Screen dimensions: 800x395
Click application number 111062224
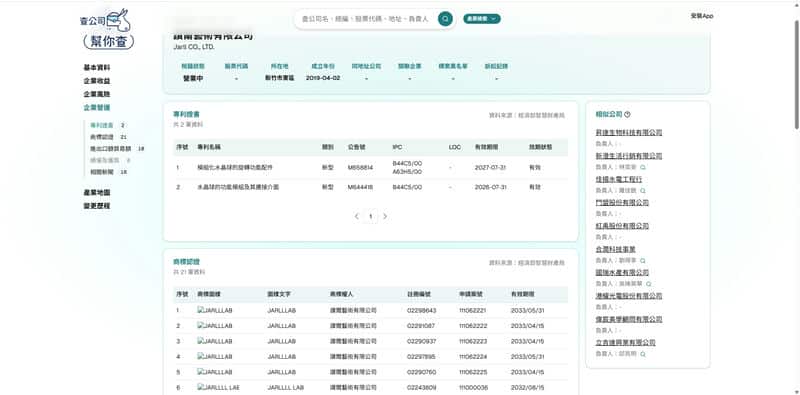point(472,357)
